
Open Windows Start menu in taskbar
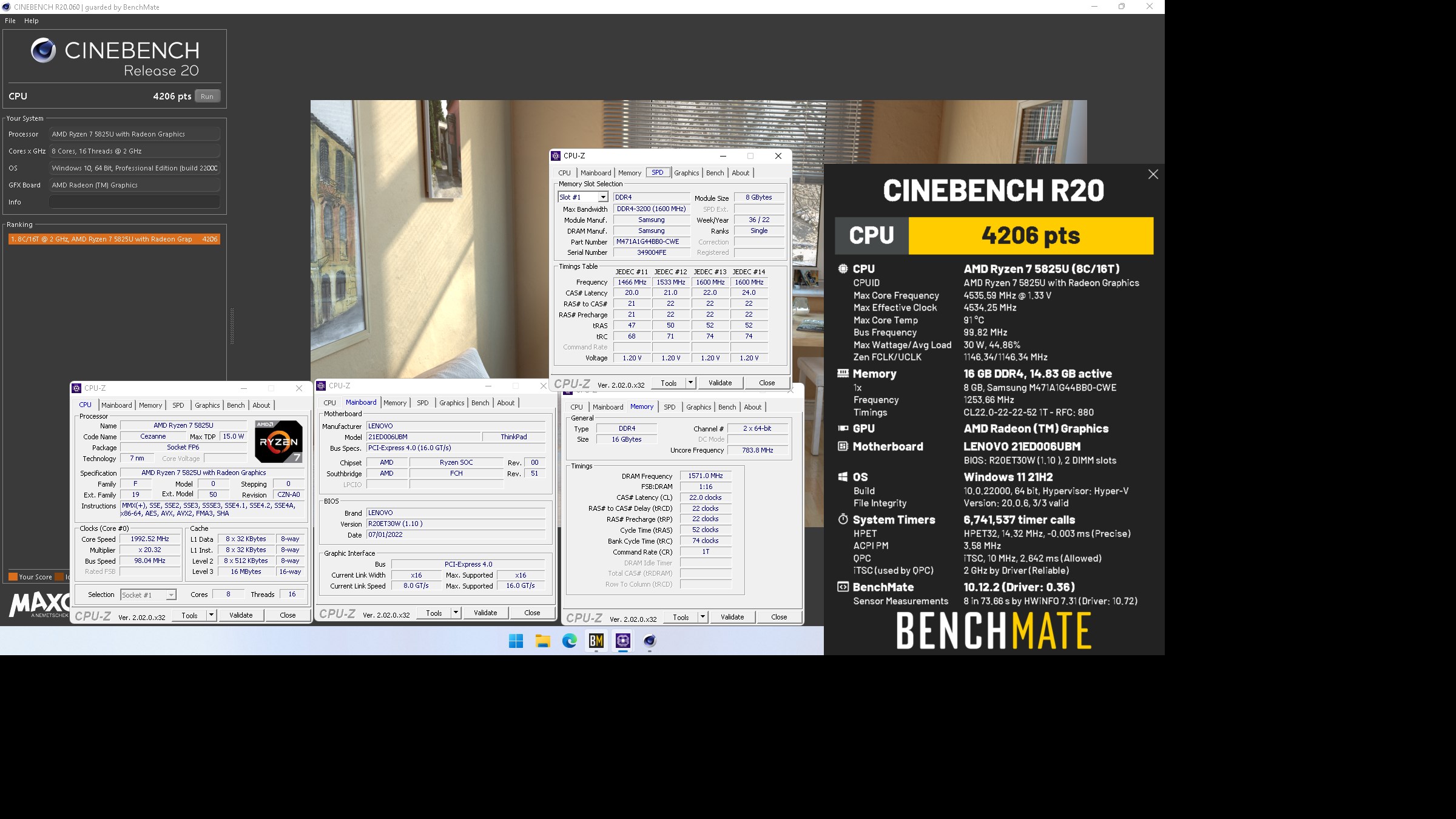516,641
